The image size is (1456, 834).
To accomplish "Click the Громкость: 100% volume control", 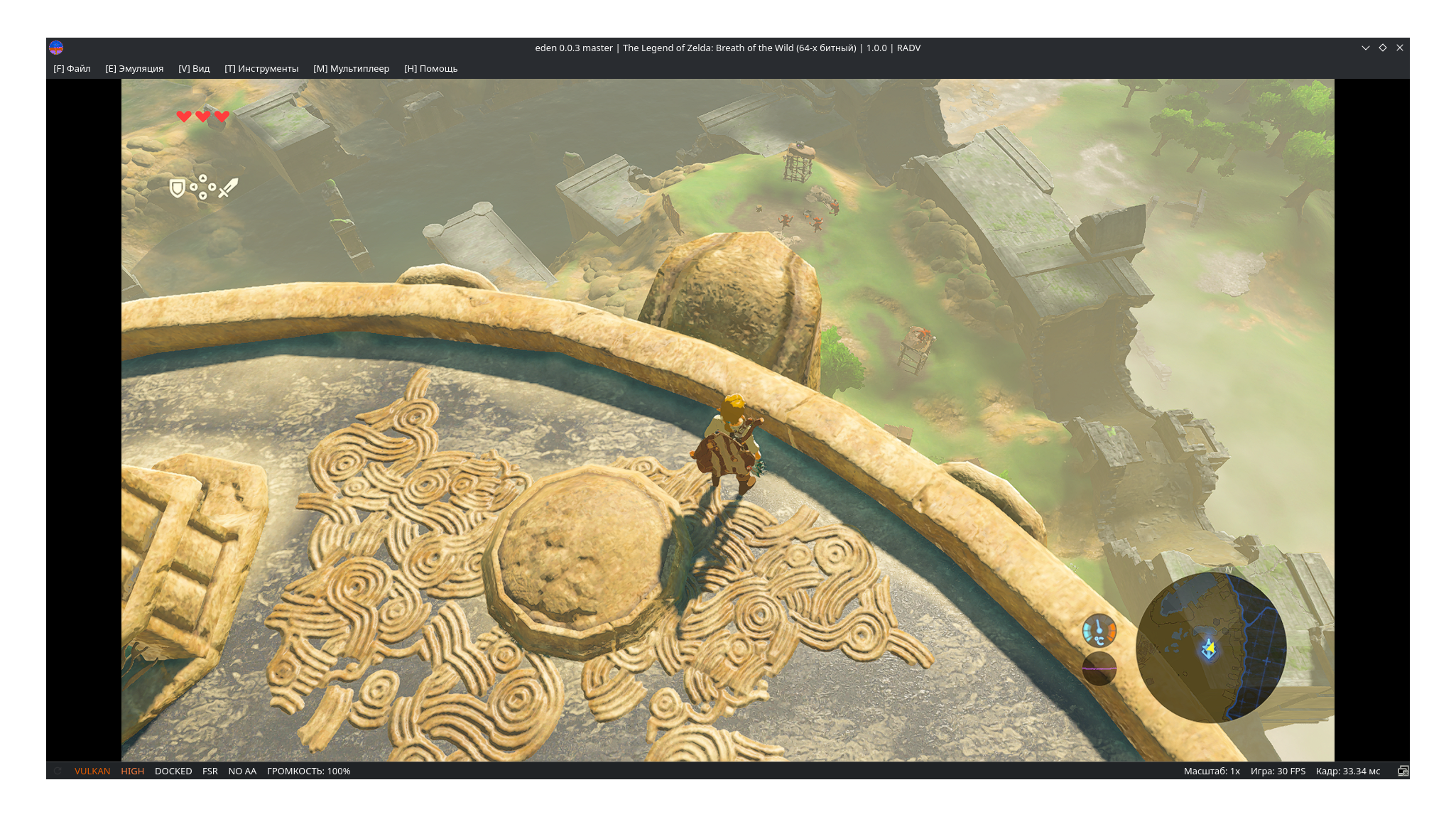I will click(309, 771).
